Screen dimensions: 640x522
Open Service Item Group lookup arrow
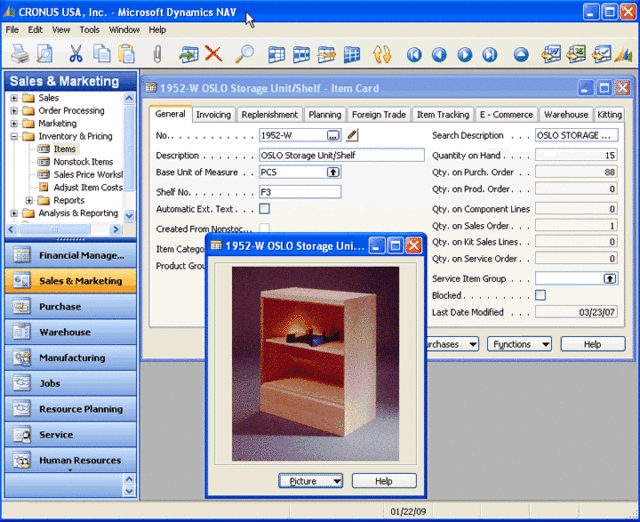610,279
